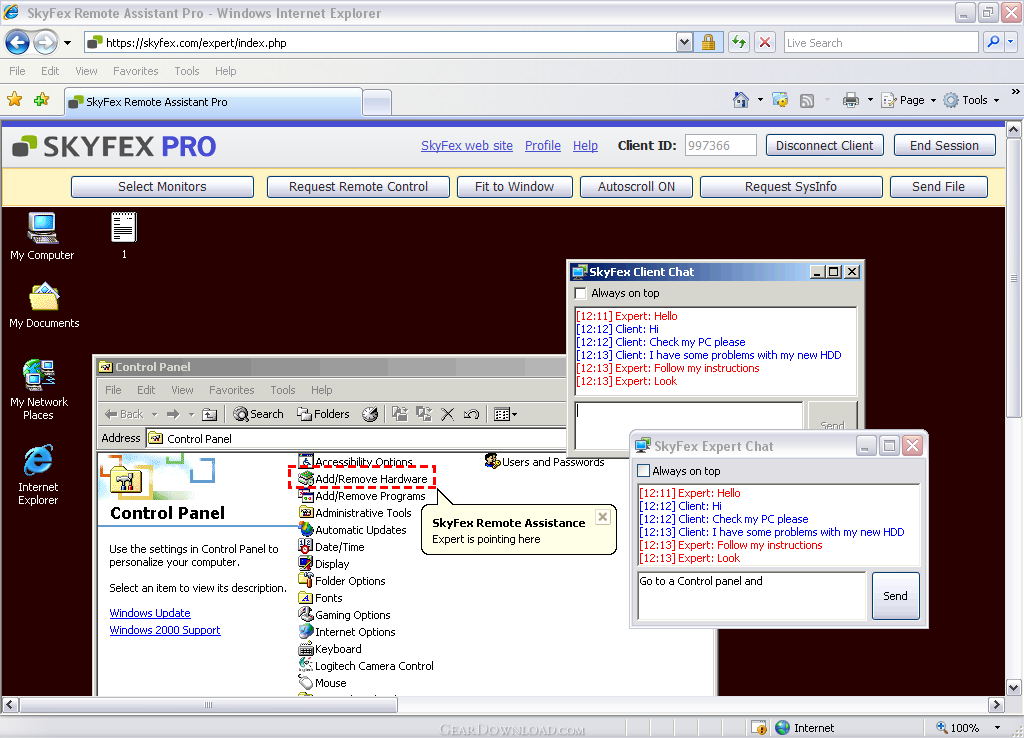Click the Live Search magnifier icon
The height and width of the screenshot is (738, 1024).
993,43
